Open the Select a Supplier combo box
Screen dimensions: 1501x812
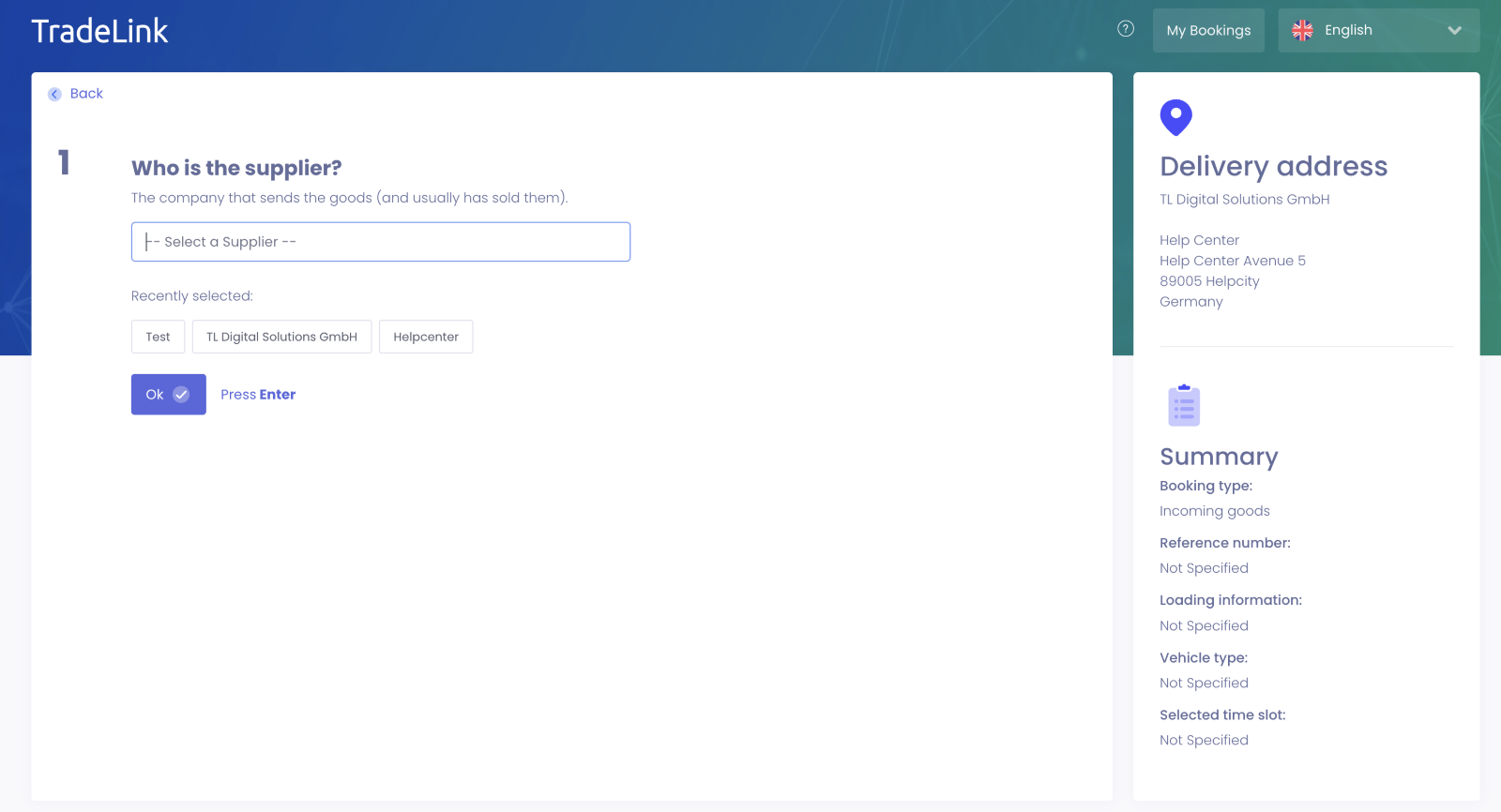click(380, 242)
